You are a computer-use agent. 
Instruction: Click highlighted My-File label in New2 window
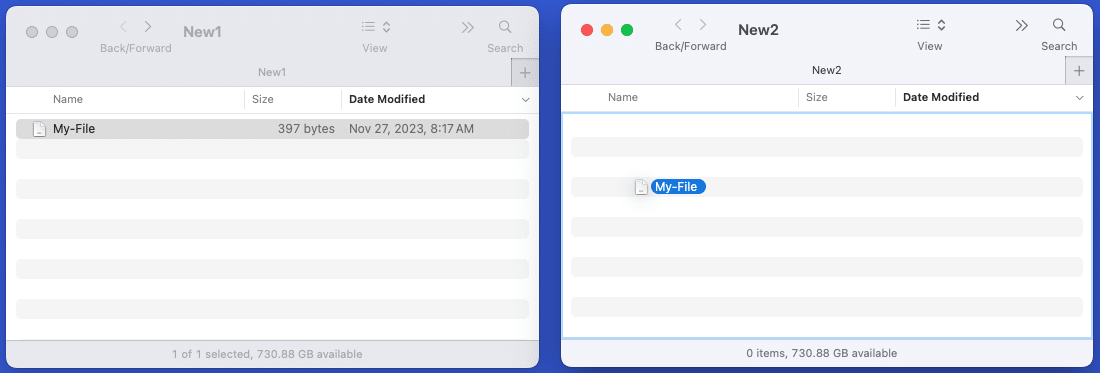(x=678, y=187)
